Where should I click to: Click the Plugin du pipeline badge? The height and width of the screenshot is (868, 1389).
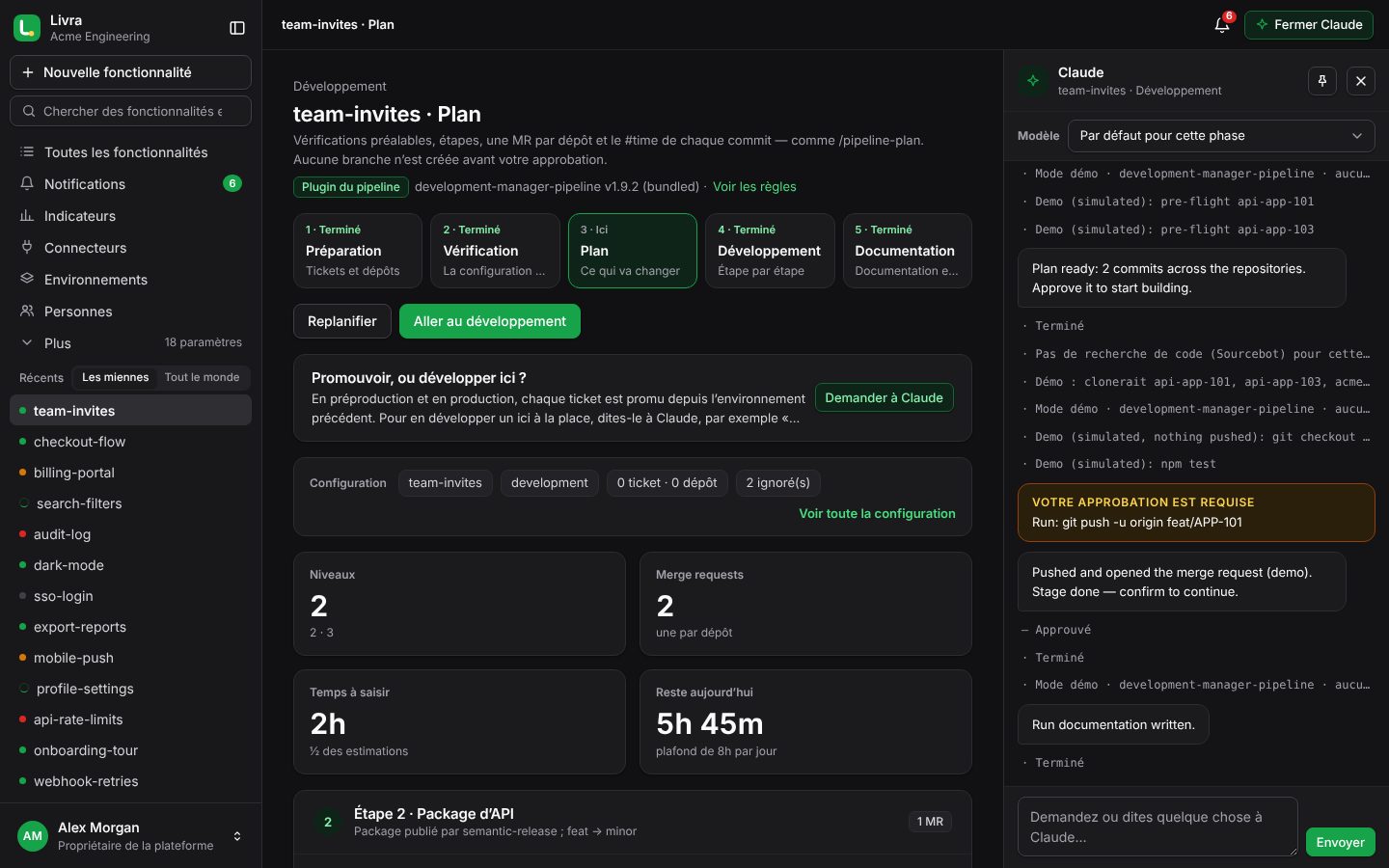click(x=351, y=187)
